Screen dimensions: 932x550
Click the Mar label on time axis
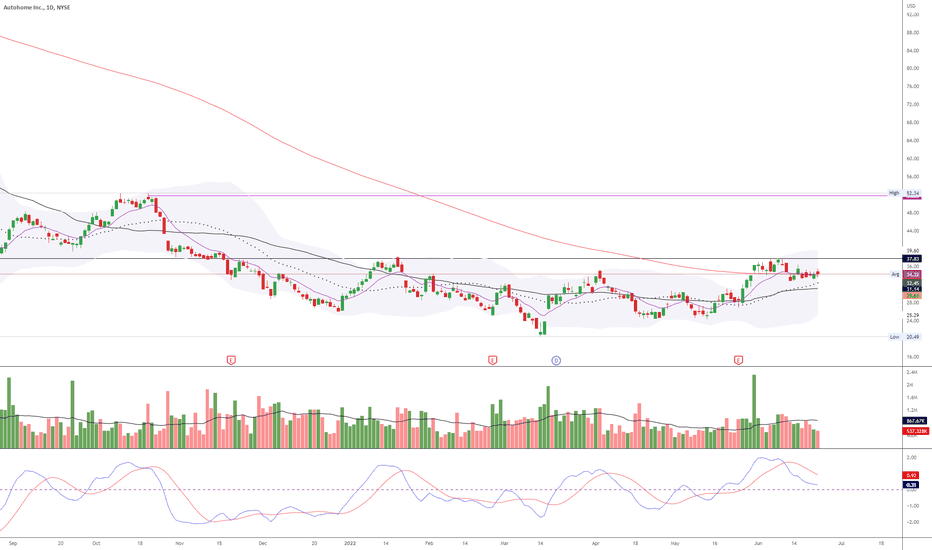[505, 543]
